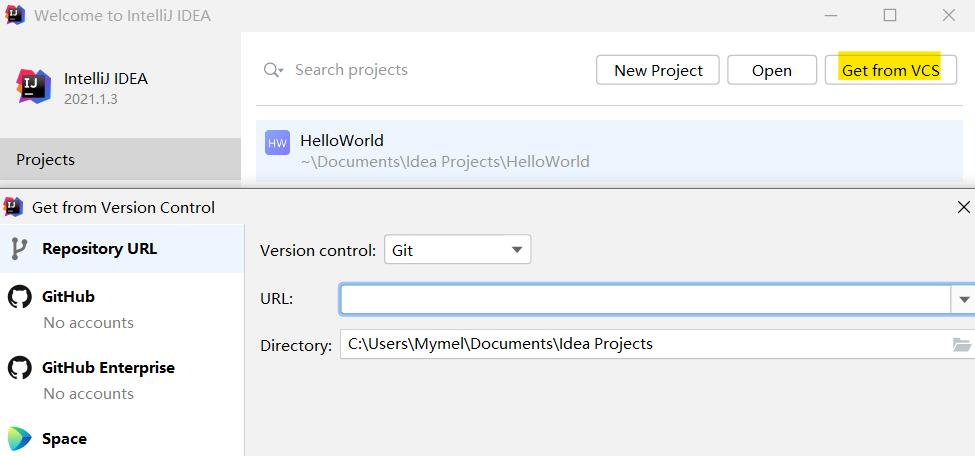
Task: Click the GitHub octocat icon
Action: (19, 297)
